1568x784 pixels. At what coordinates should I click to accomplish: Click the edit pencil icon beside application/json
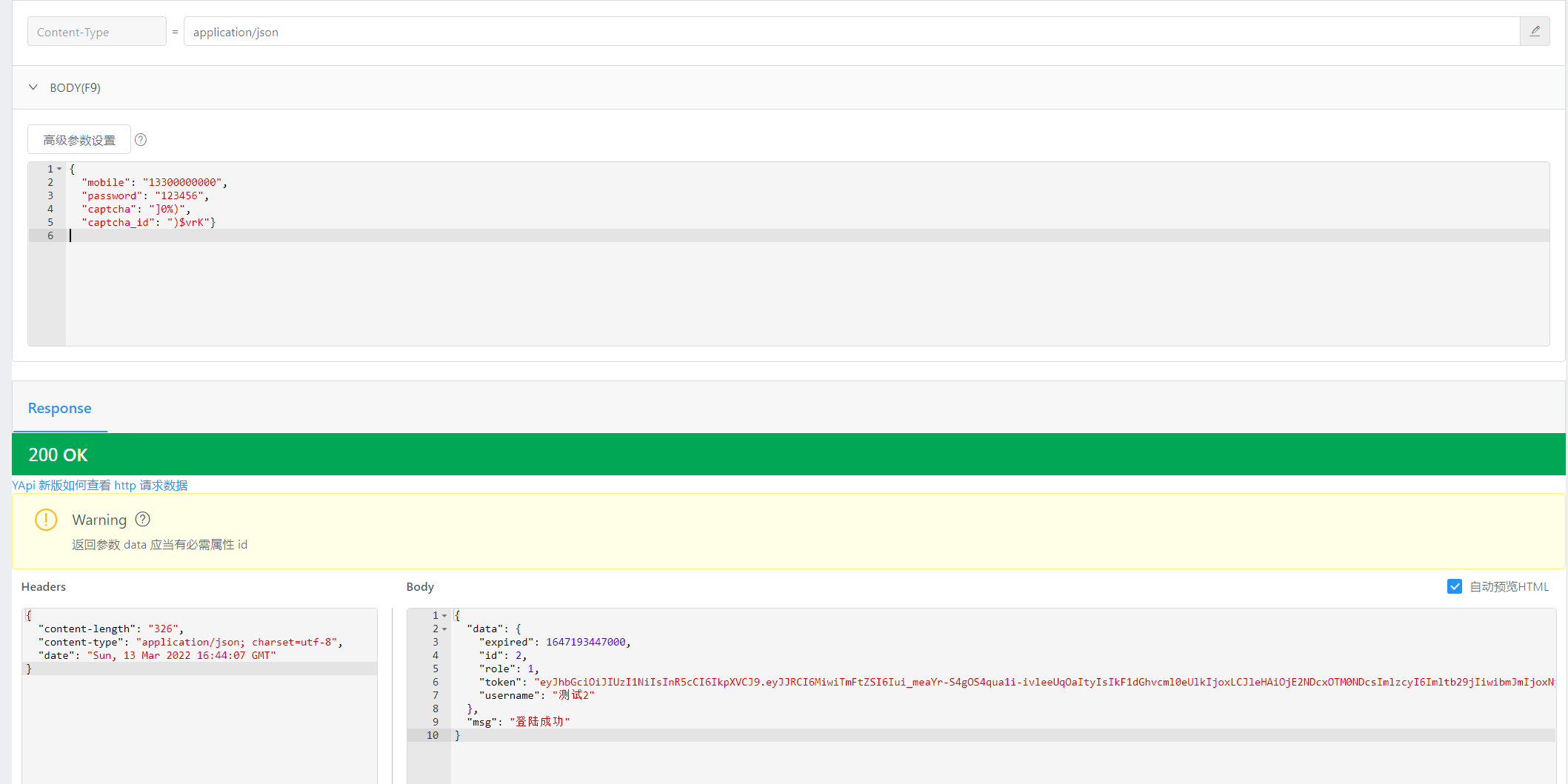1535,31
